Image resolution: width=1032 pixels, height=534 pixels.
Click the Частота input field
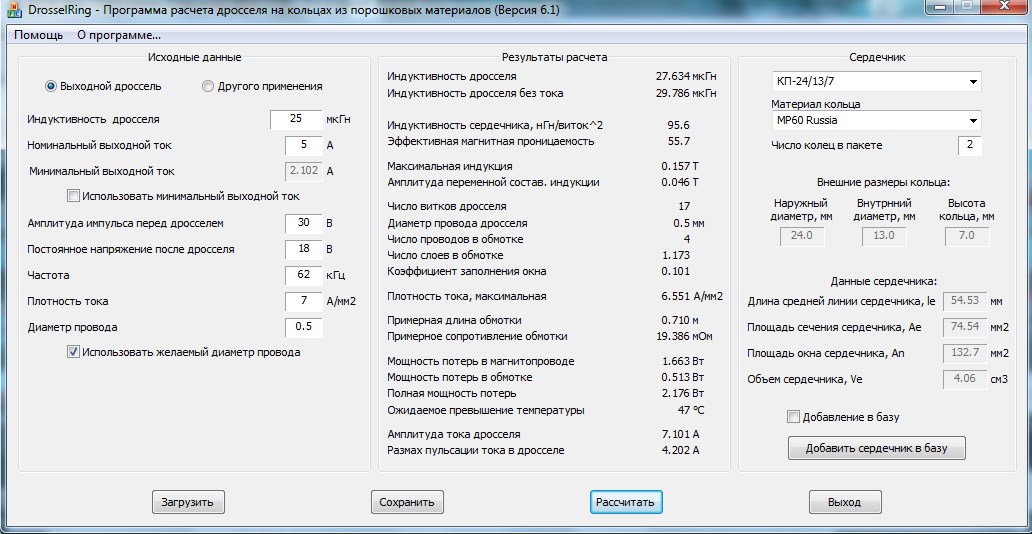303,275
